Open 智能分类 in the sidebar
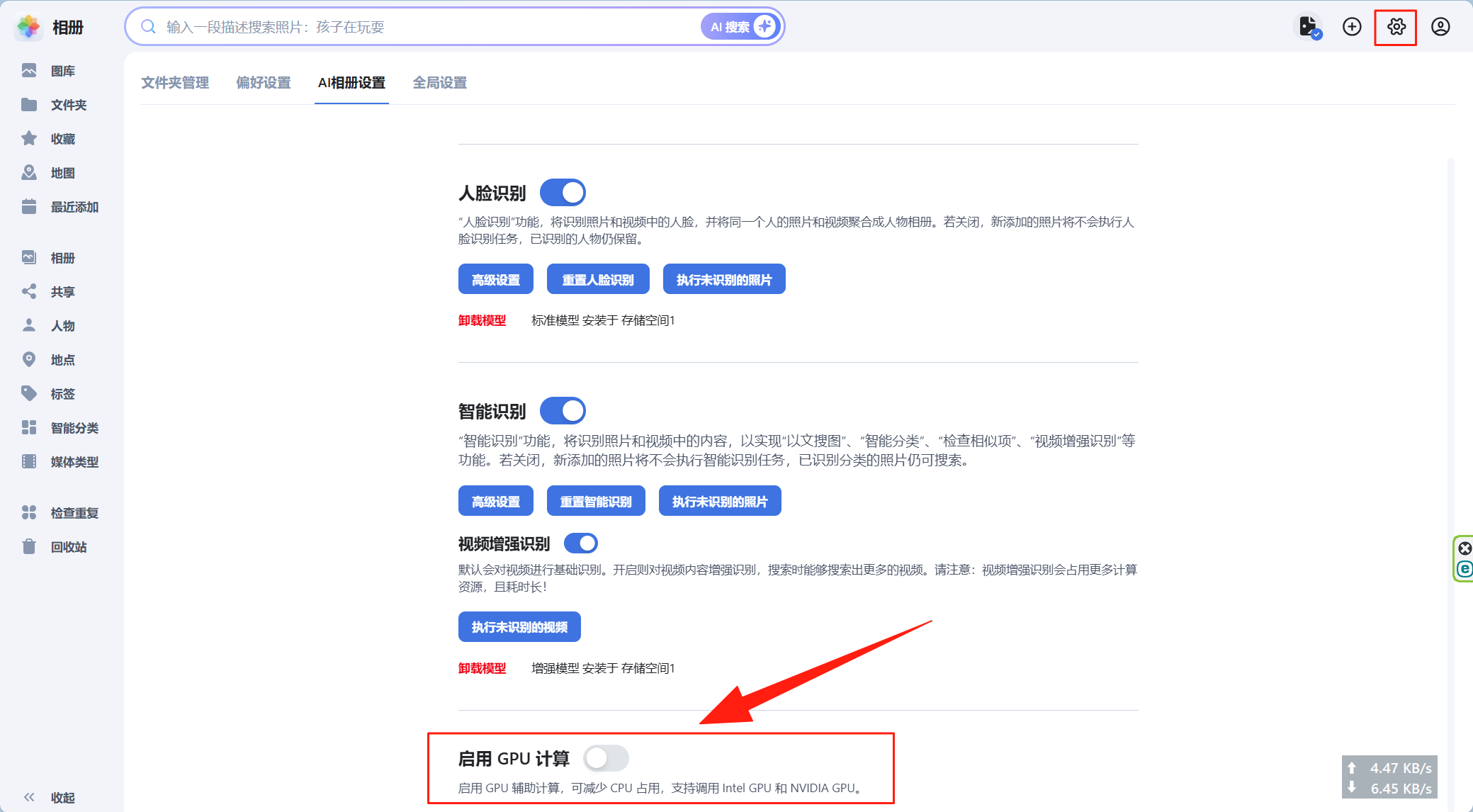 [x=74, y=428]
